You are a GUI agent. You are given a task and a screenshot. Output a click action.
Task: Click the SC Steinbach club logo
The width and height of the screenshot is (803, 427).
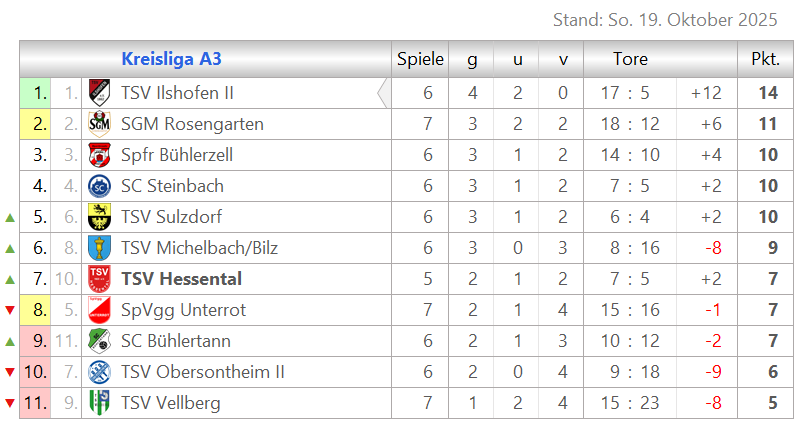(99, 186)
